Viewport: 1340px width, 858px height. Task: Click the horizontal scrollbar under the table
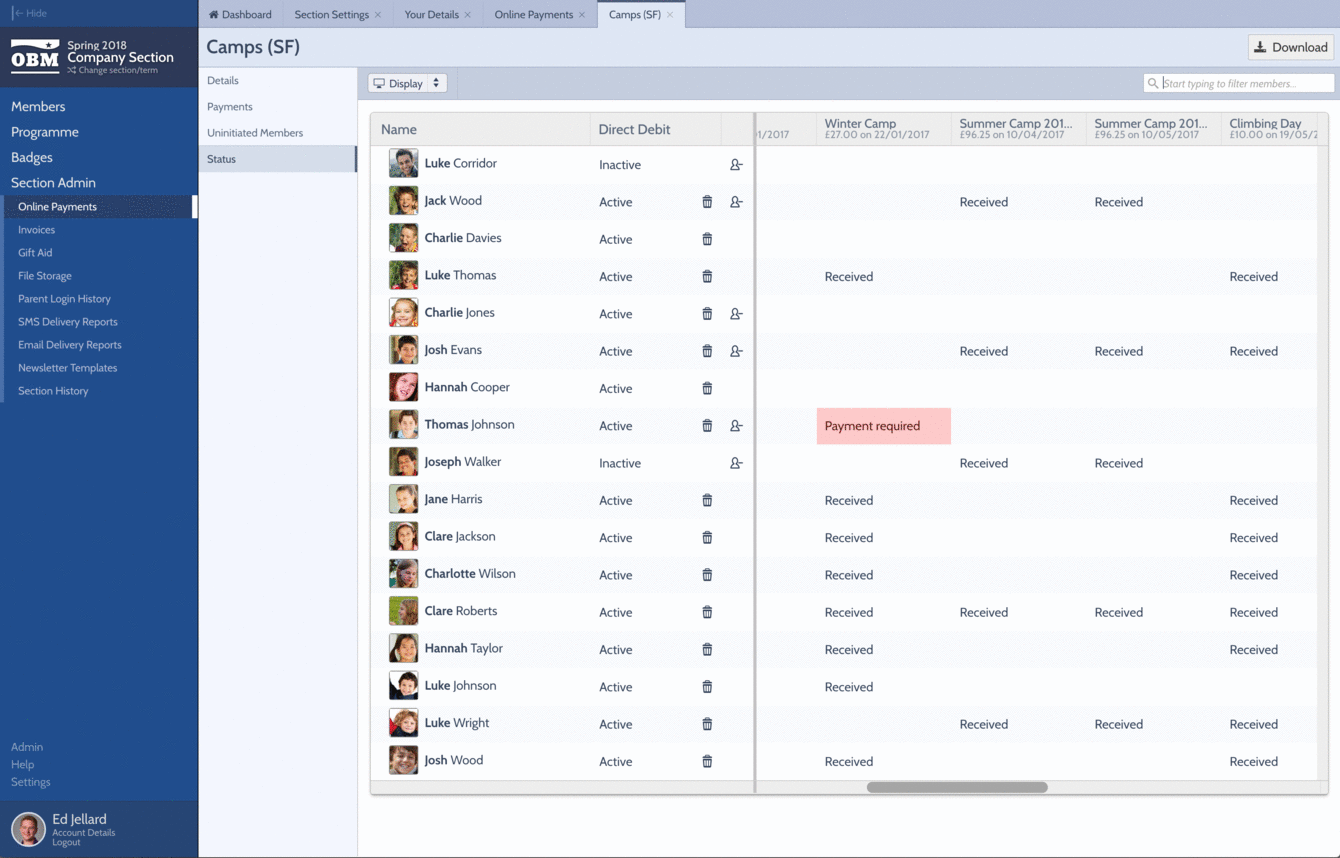click(x=956, y=787)
